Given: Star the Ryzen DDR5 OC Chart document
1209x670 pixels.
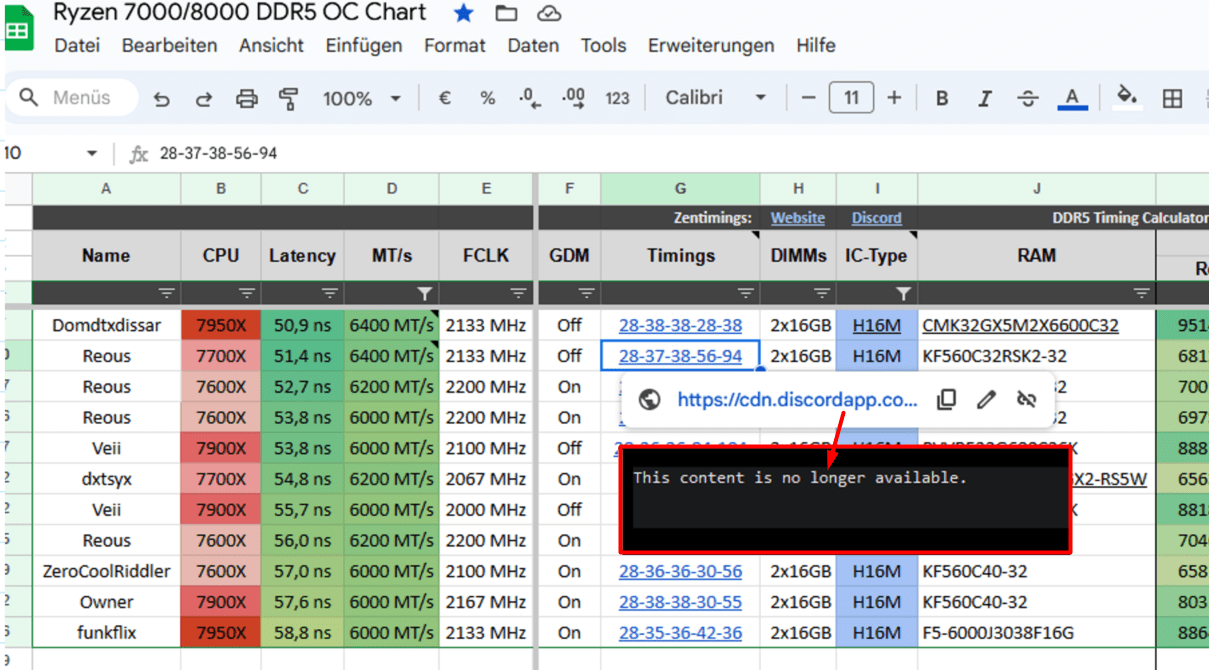Looking at the screenshot, I should [464, 13].
